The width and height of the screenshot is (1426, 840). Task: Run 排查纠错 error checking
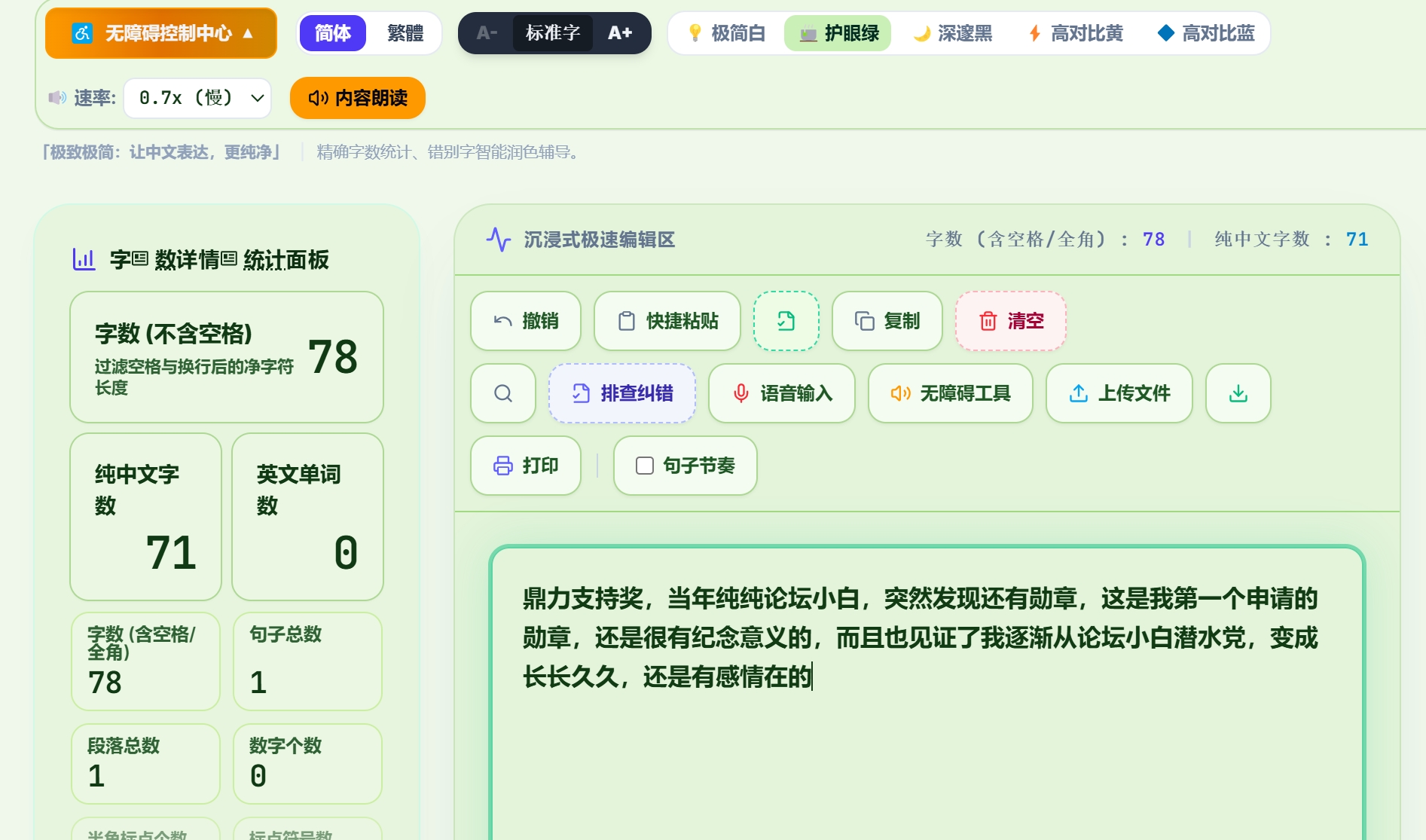point(622,393)
